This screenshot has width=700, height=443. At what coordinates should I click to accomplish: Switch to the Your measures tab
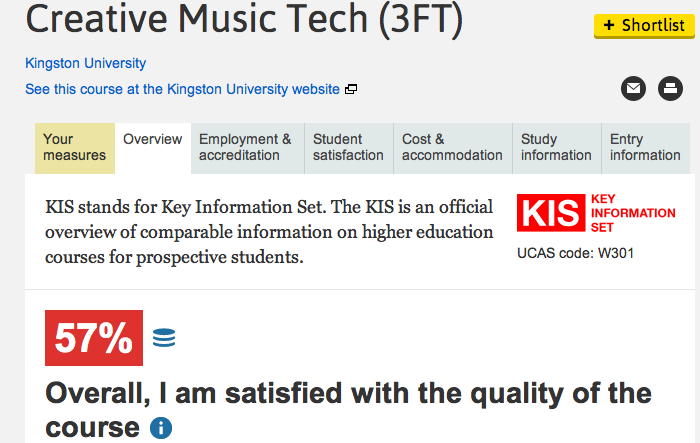75,147
